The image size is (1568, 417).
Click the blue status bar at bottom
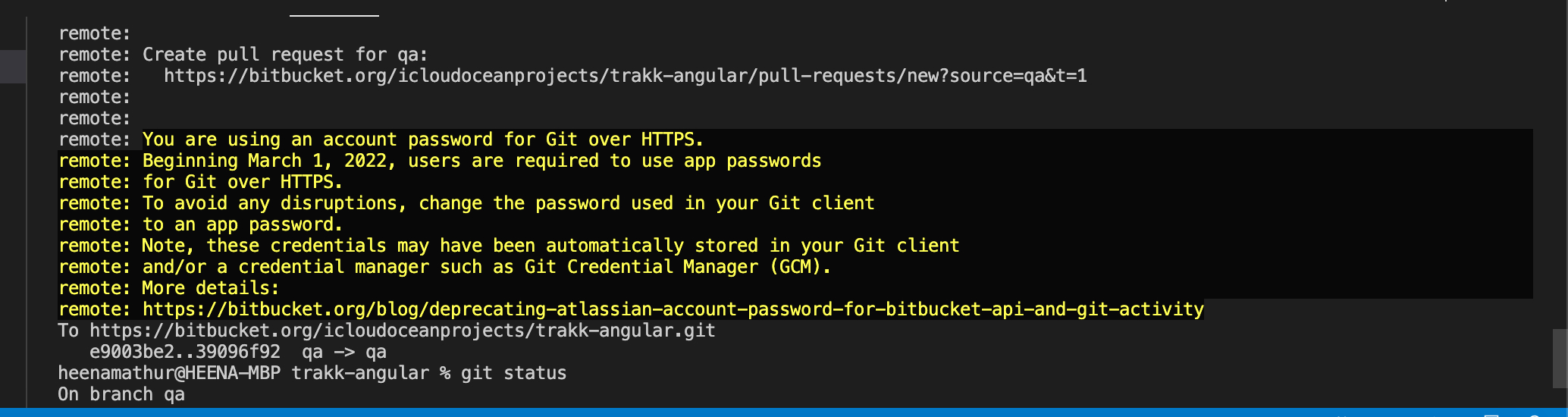coord(758,412)
